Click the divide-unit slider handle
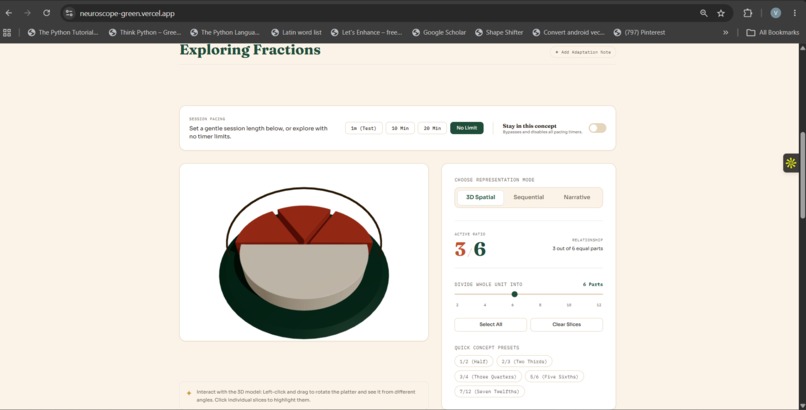The width and height of the screenshot is (806, 410). tap(514, 294)
